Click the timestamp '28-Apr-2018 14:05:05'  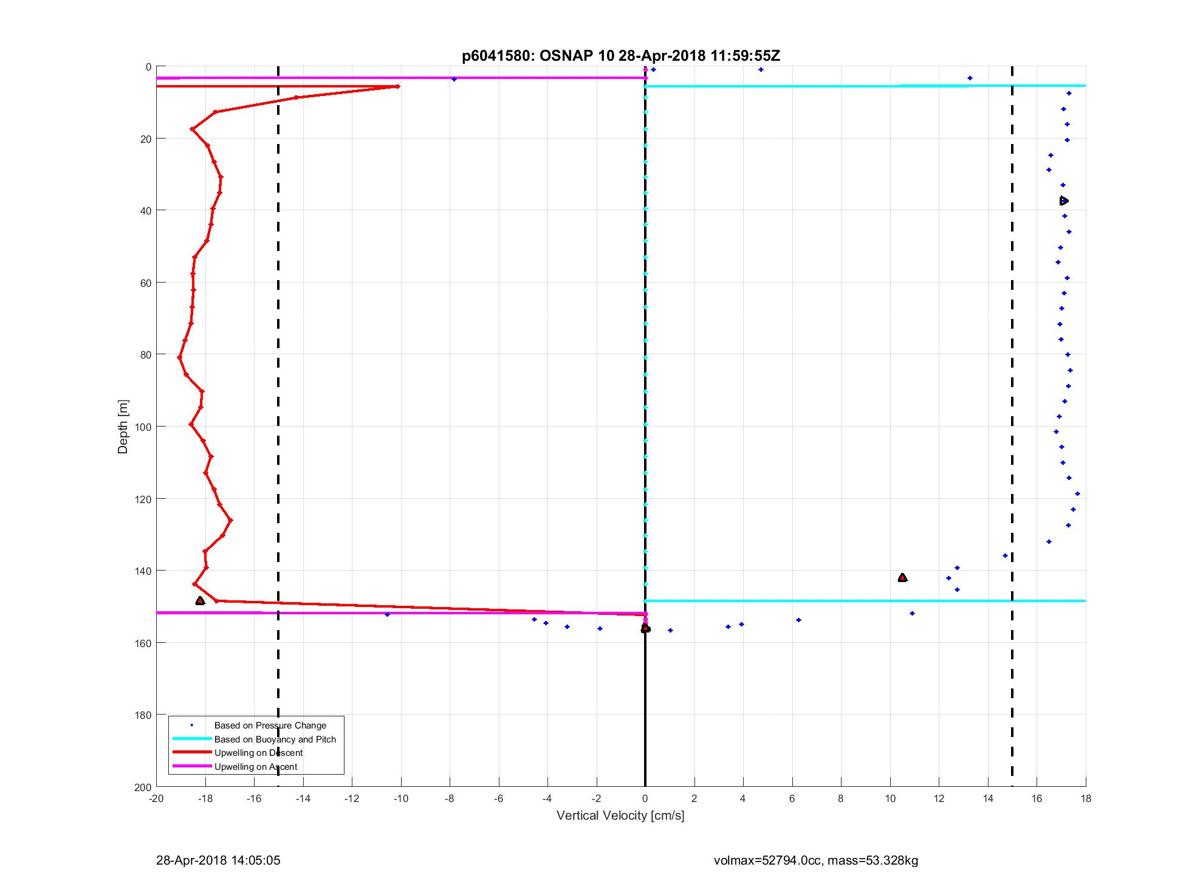point(217,860)
